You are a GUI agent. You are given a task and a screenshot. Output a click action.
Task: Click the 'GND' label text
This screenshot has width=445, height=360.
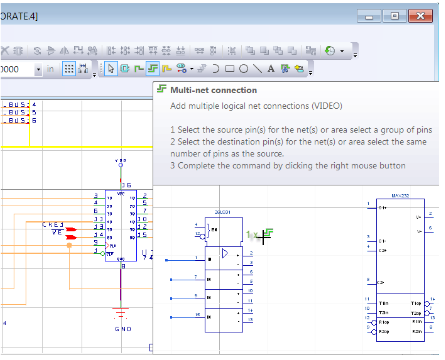pyautogui.click(x=123, y=329)
